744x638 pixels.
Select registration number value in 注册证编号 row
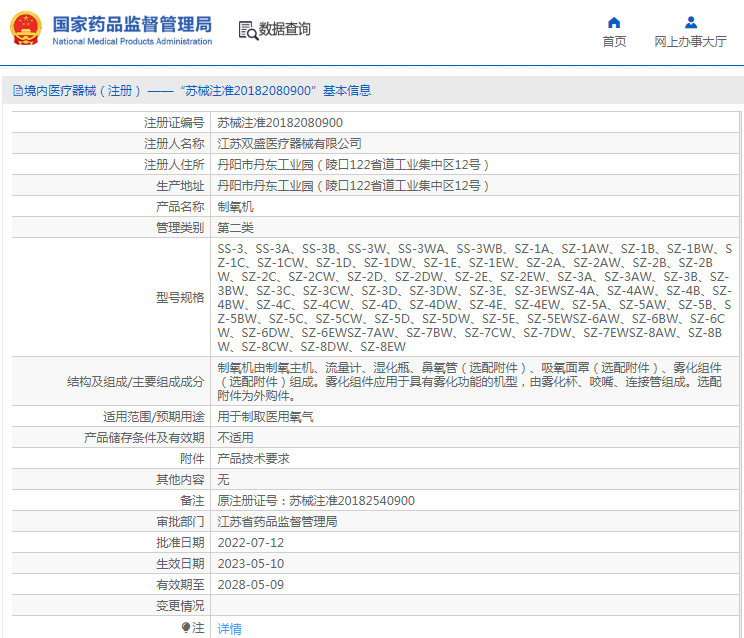272,123
